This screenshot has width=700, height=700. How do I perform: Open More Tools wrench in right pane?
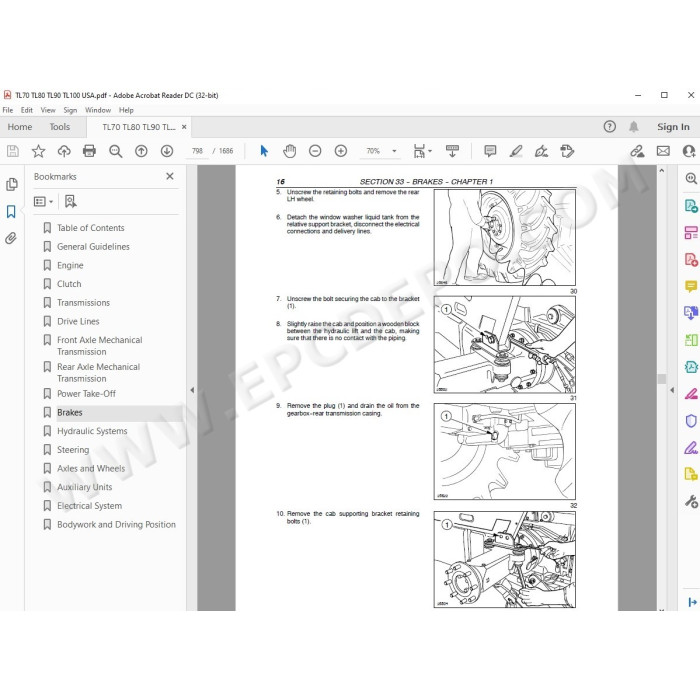pos(691,502)
